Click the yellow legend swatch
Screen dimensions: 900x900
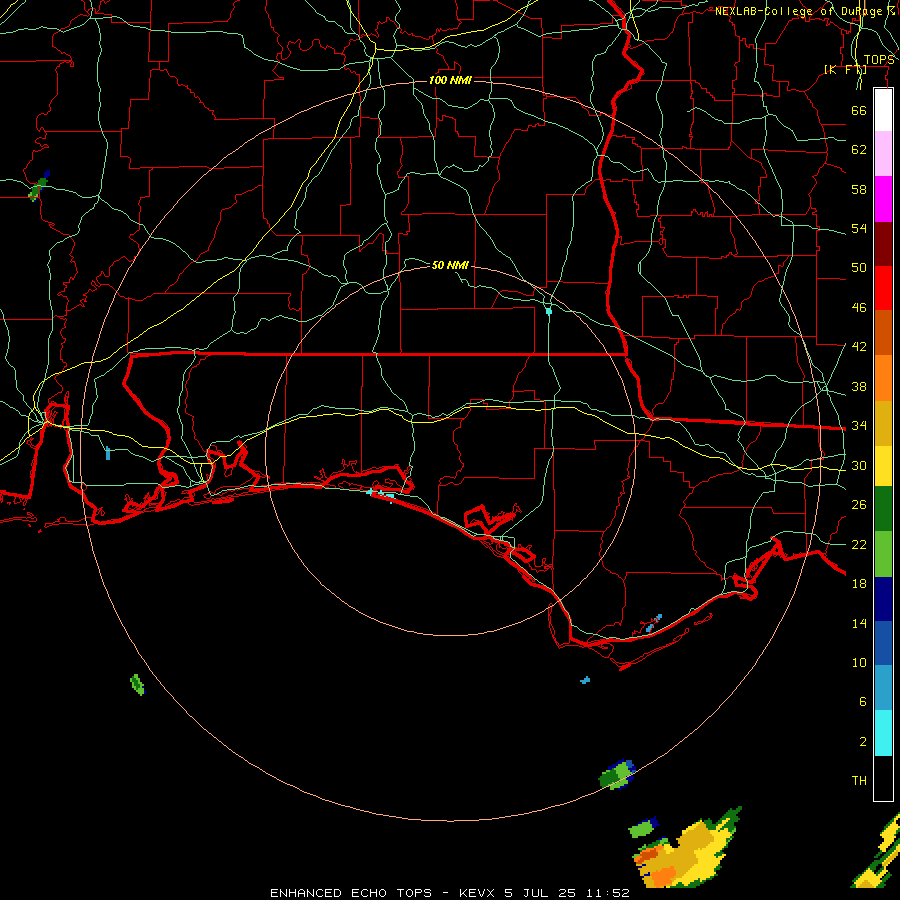pos(883,466)
